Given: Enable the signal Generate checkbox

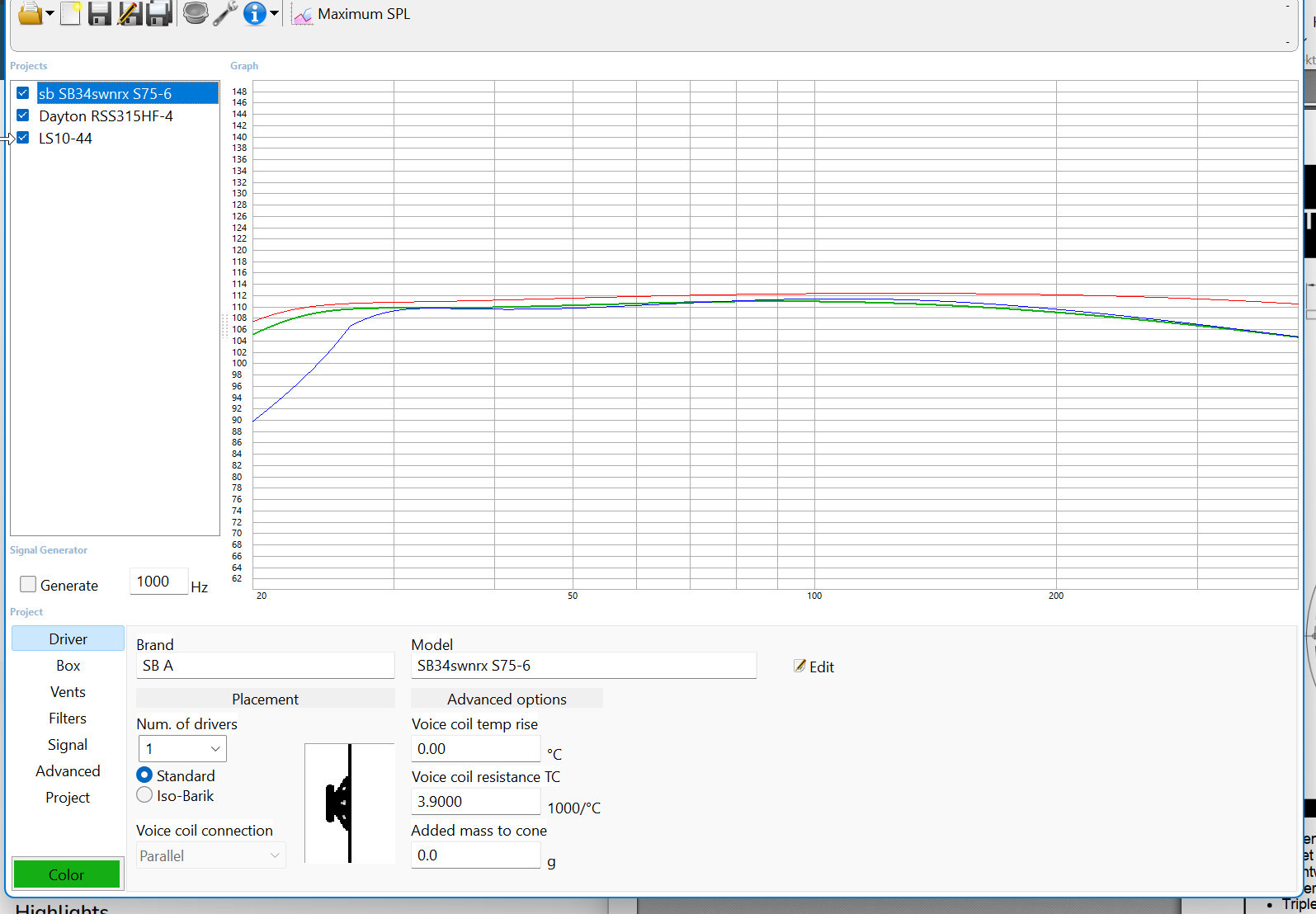Looking at the screenshot, I should click(x=28, y=584).
